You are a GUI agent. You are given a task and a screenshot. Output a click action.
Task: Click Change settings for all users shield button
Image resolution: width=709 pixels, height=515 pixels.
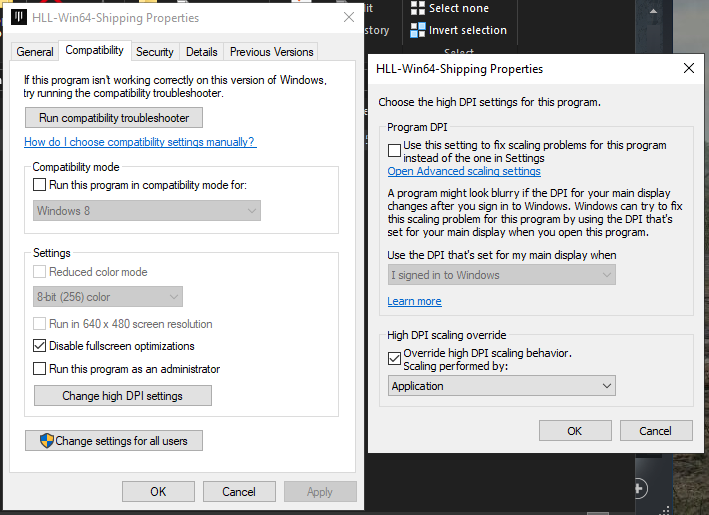pyautogui.click(x=114, y=440)
